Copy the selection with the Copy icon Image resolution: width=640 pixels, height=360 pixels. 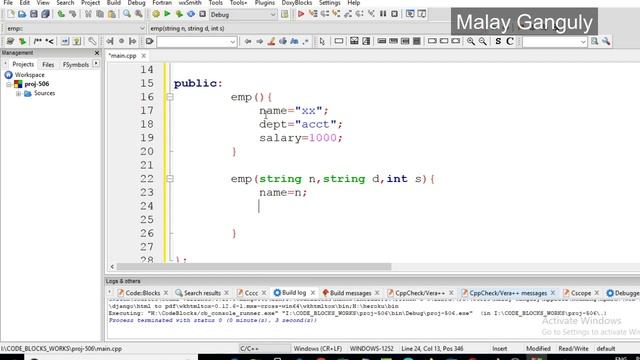tap(100, 14)
